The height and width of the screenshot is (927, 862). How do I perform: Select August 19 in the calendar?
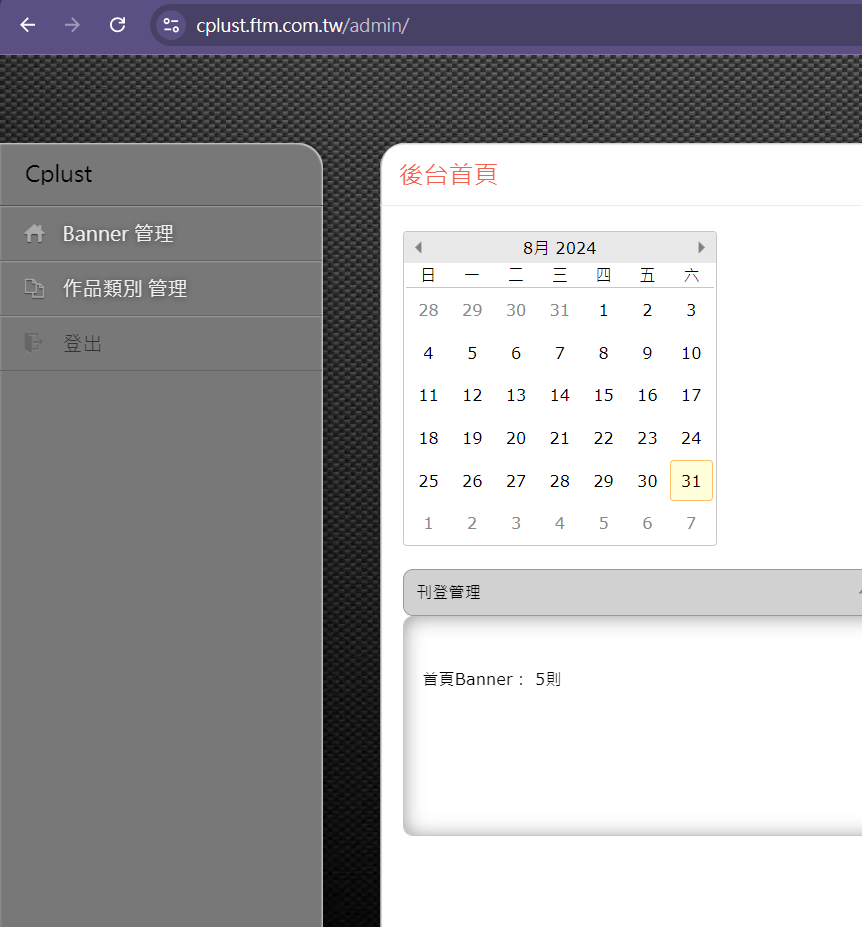(472, 438)
